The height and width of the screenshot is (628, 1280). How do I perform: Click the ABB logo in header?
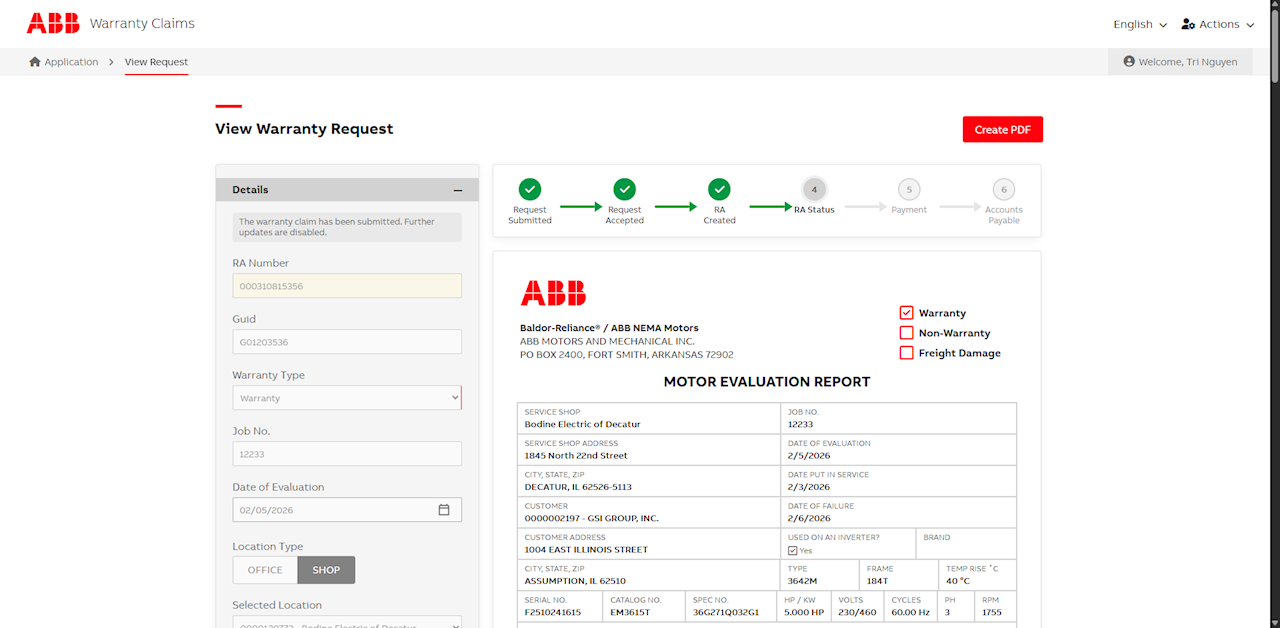52,23
